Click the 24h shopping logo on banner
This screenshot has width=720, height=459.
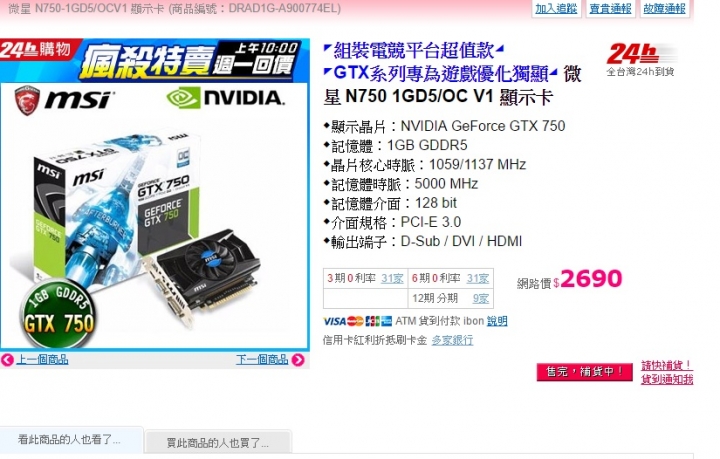click(36, 50)
